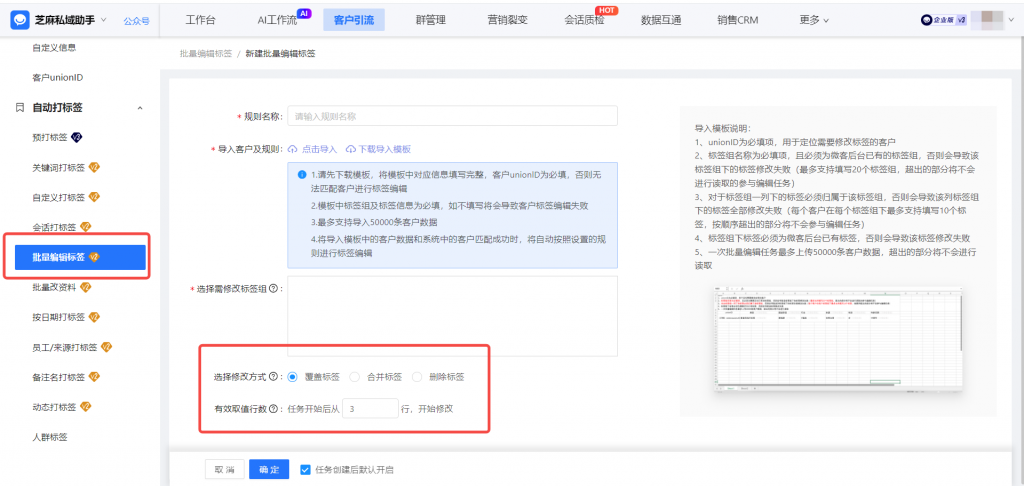The height and width of the screenshot is (486, 1024).
Task: Click inside the 选择需修改标签组 selection box
Action: pyautogui.click(x=452, y=316)
